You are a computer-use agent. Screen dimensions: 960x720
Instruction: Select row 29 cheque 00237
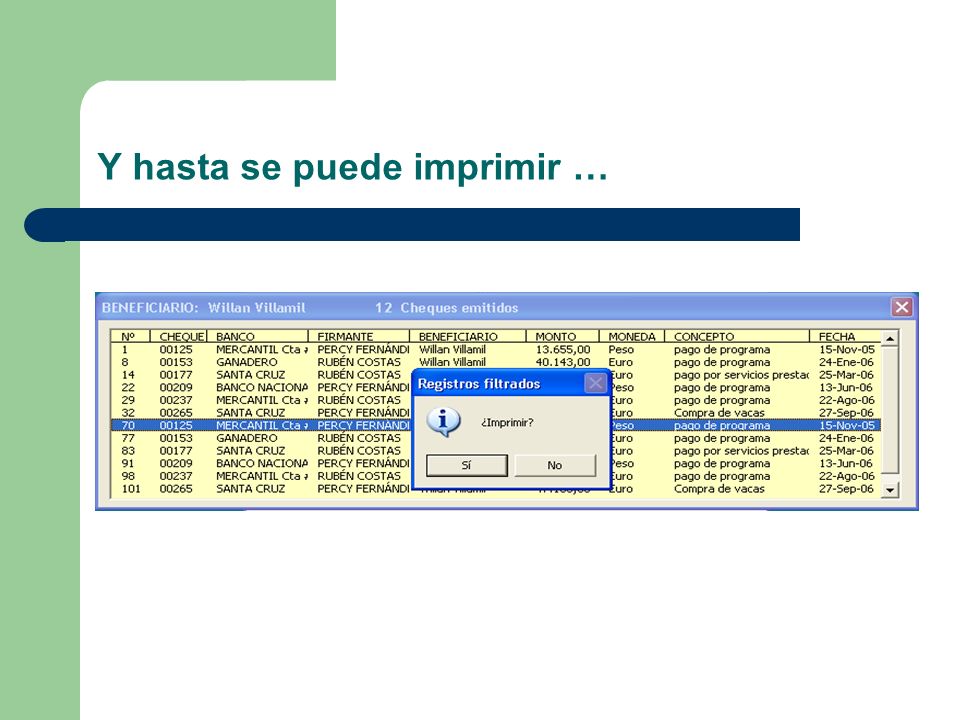pos(495,400)
